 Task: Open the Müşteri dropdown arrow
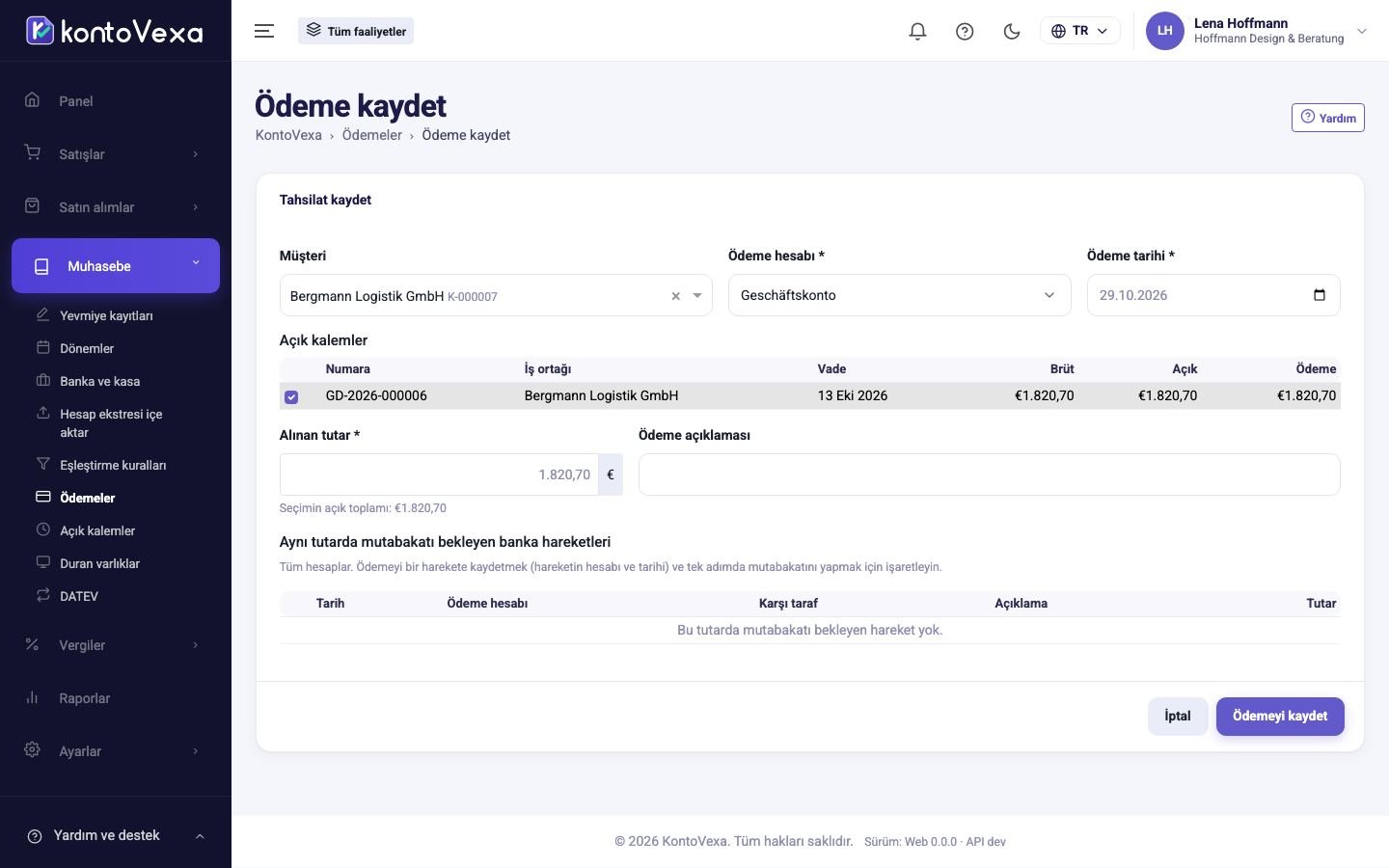697,296
